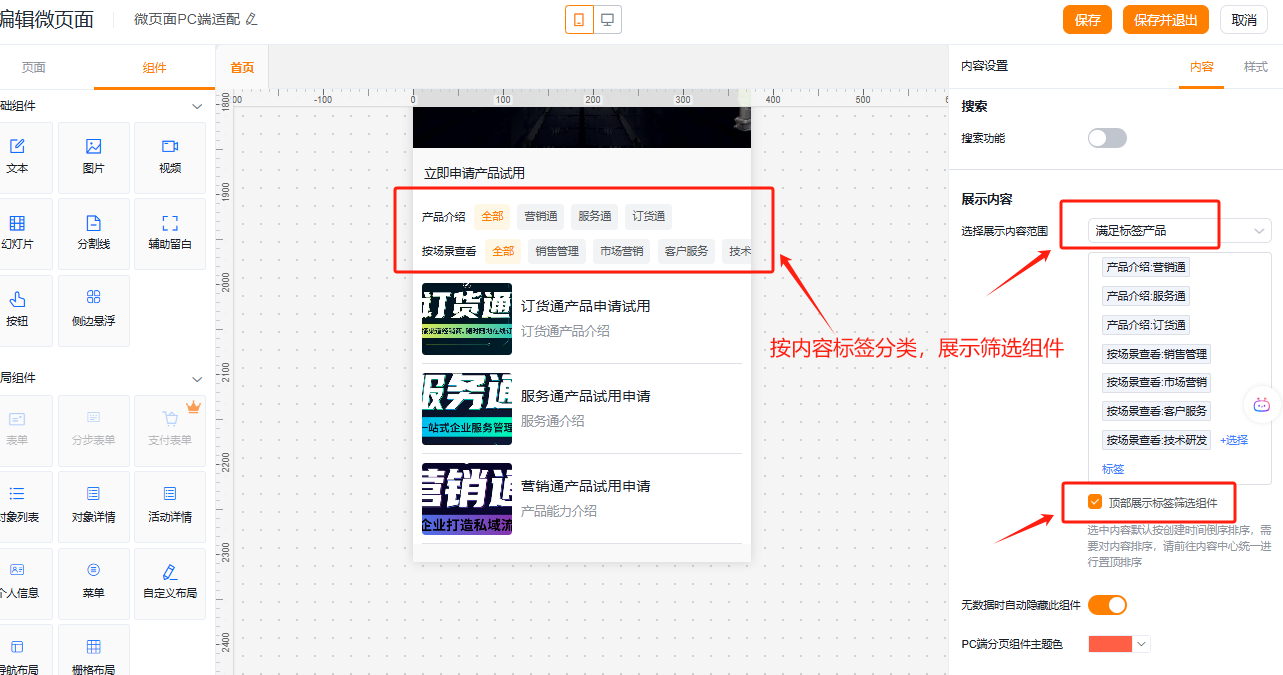Click the 保存 button
The image size is (1283, 675).
[x=1087, y=20]
